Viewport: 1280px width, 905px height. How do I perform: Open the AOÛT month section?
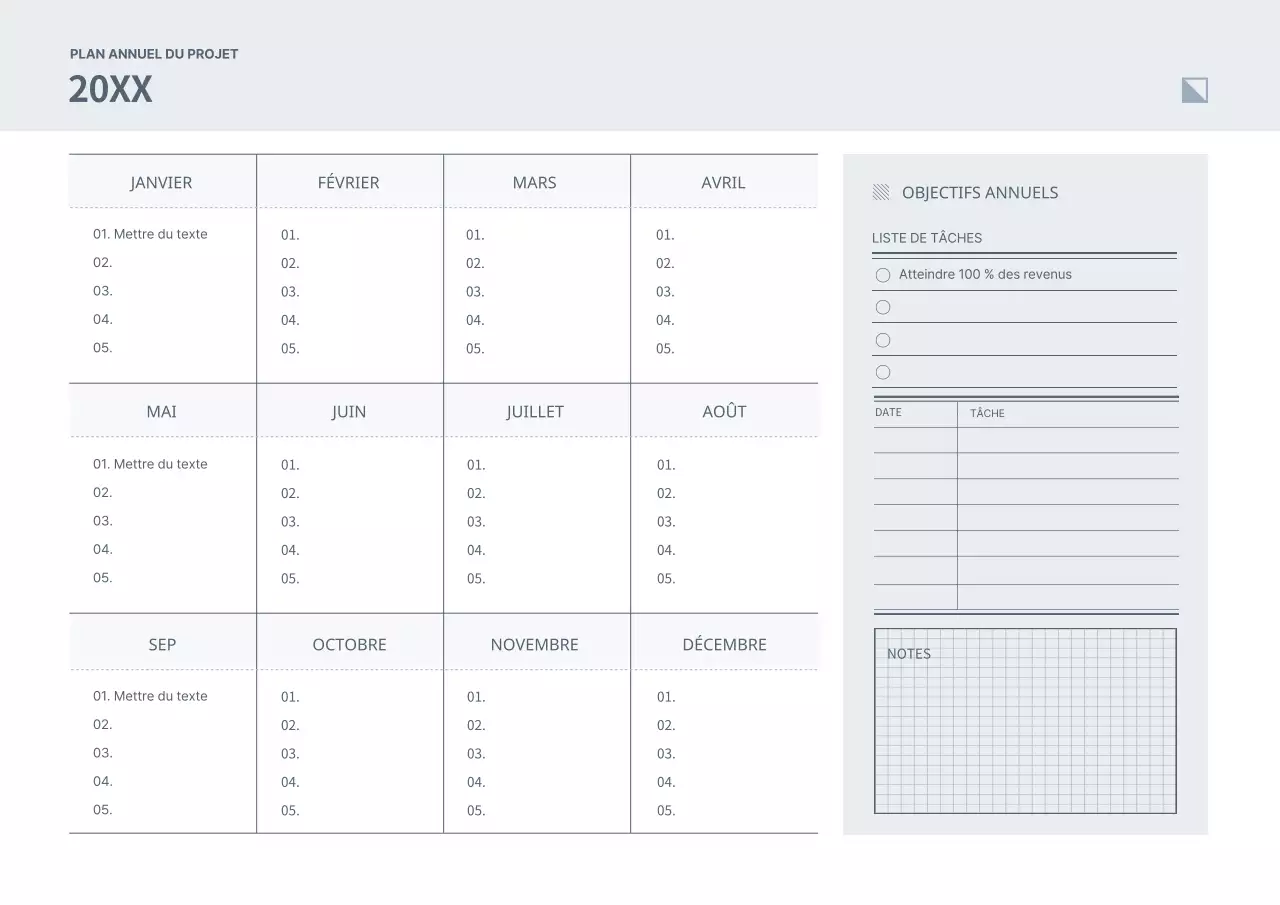point(724,410)
